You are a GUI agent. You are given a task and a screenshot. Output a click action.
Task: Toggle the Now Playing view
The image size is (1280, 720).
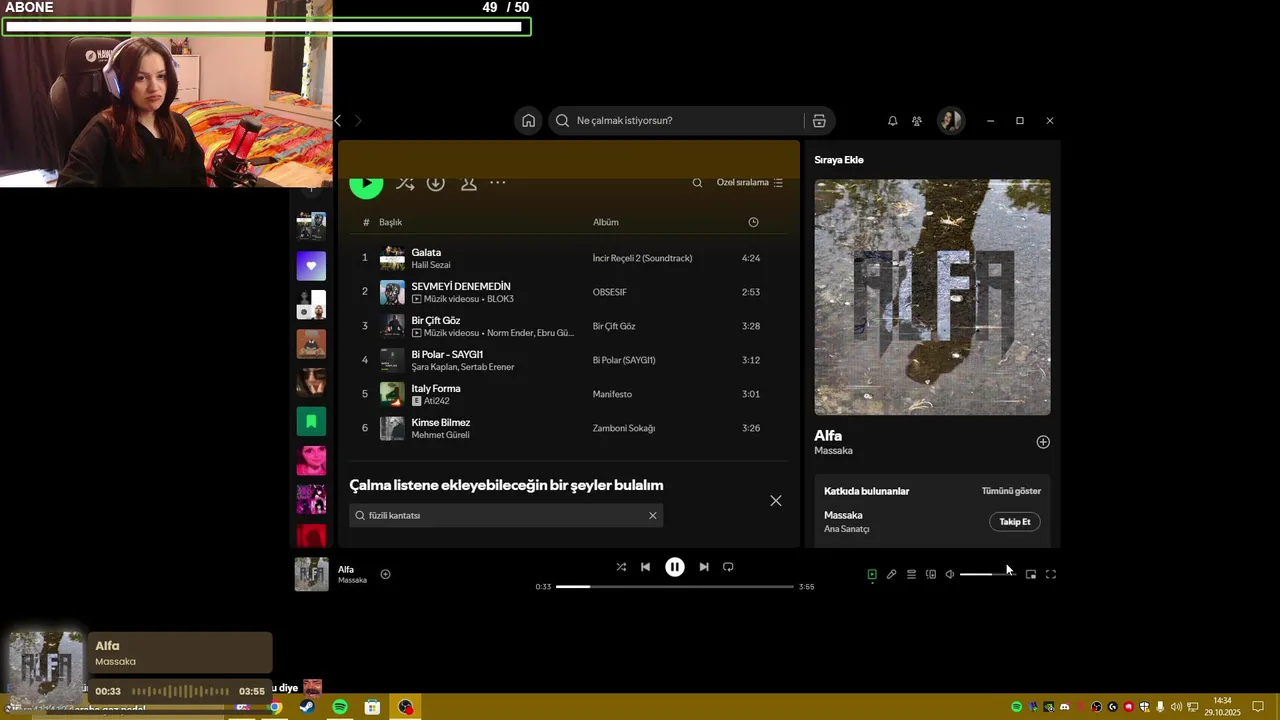pos(872,575)
